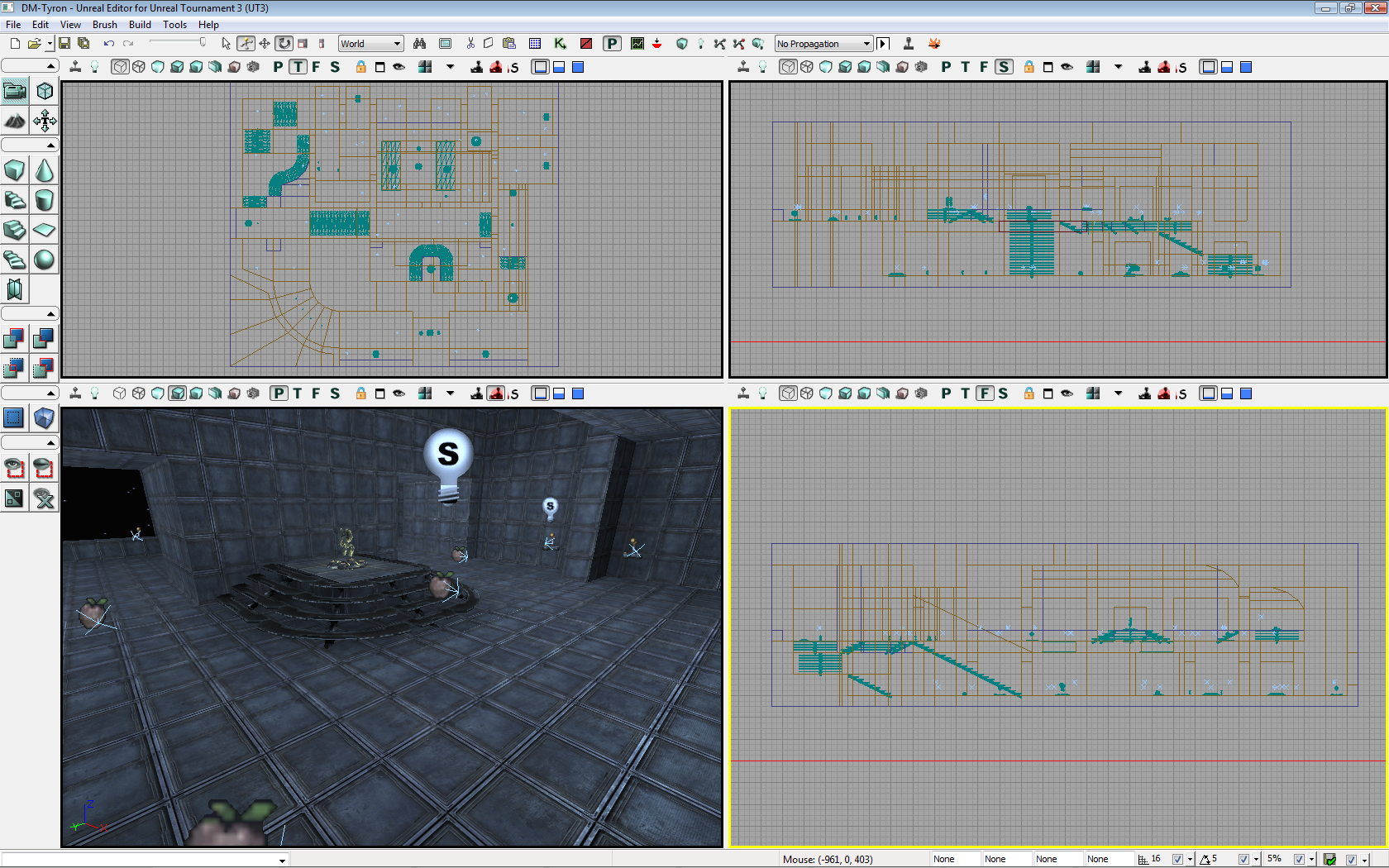Set Brush Wireframe mode in the top-right viewport toolbar
The width and height of the screenshot is (1389, 868).
pyautogui.click(x=788, y=67)
